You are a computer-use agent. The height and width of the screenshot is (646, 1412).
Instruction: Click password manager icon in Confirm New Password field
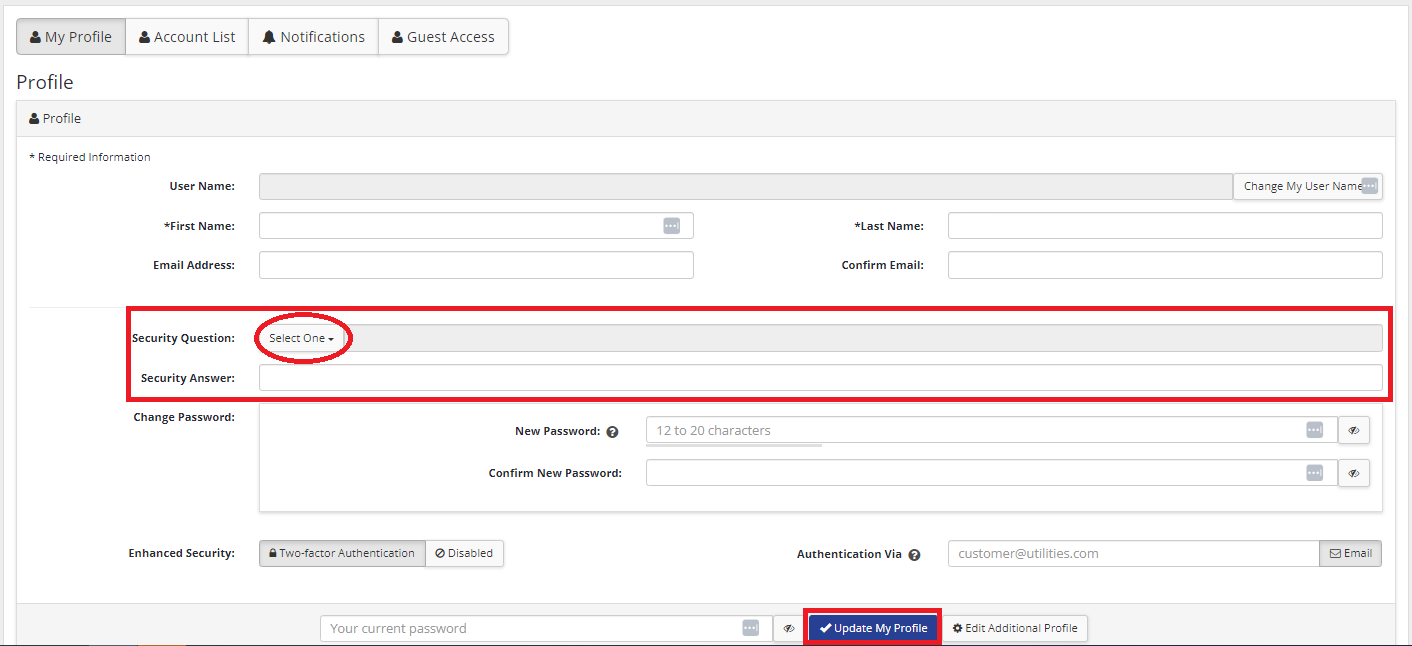pyautogui.click(x=1314, y=473)
